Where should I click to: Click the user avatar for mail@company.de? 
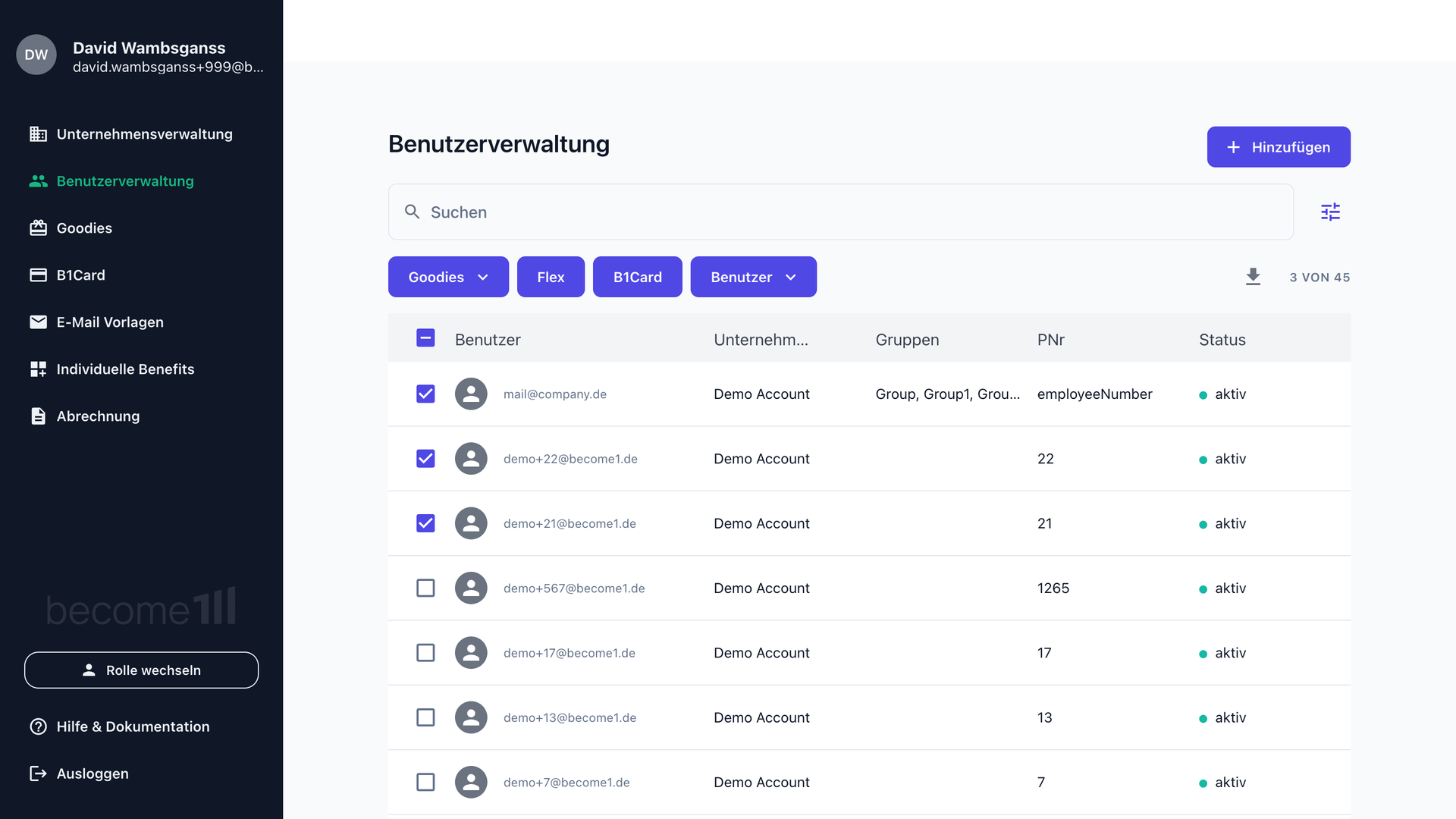pyautogui.click(x=471, y=394)
